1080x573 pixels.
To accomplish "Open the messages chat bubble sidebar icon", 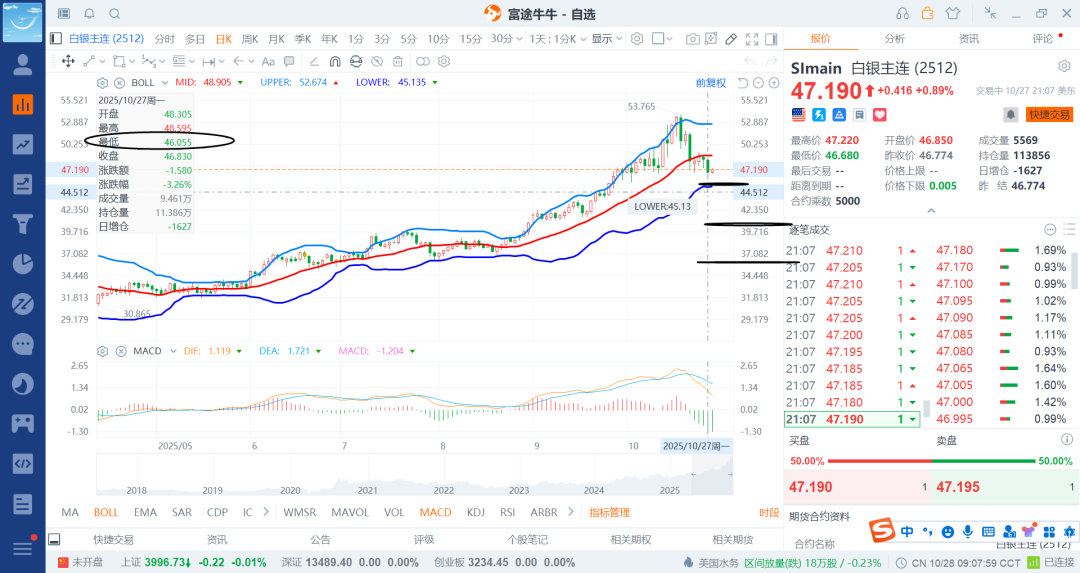I will (x=23, y=343).
